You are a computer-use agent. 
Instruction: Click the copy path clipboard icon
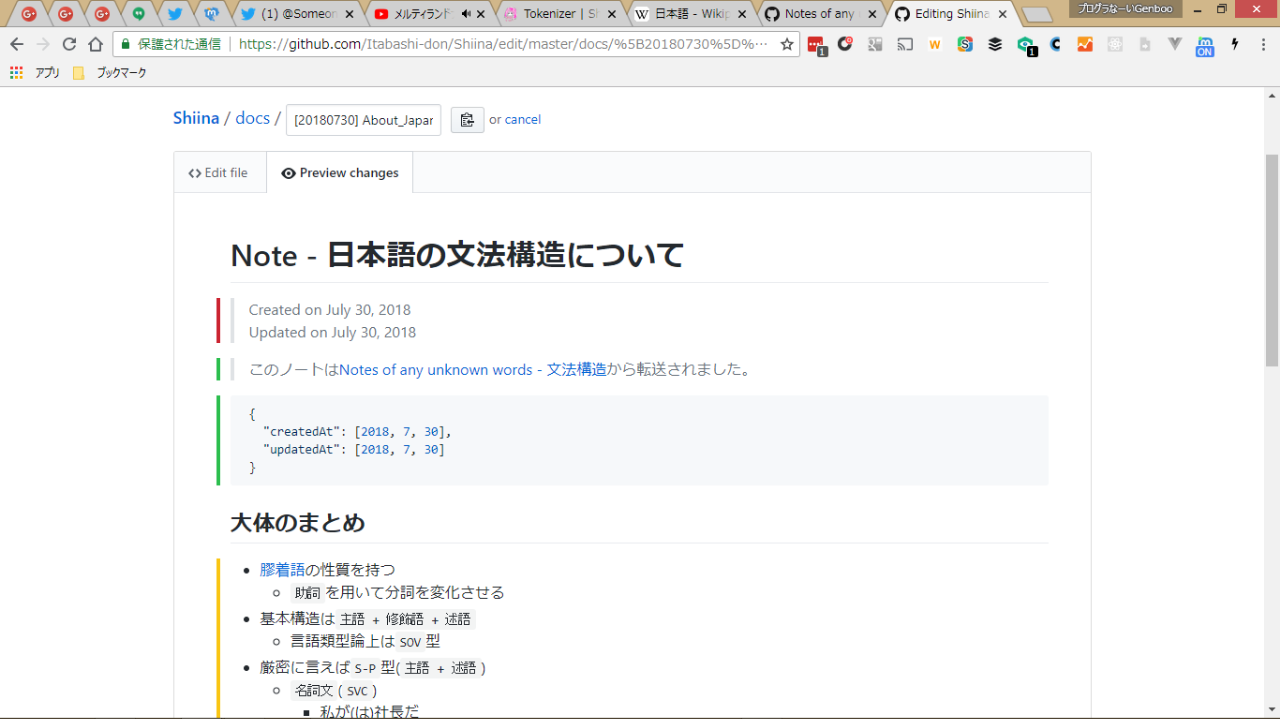[x=467, y=120]
